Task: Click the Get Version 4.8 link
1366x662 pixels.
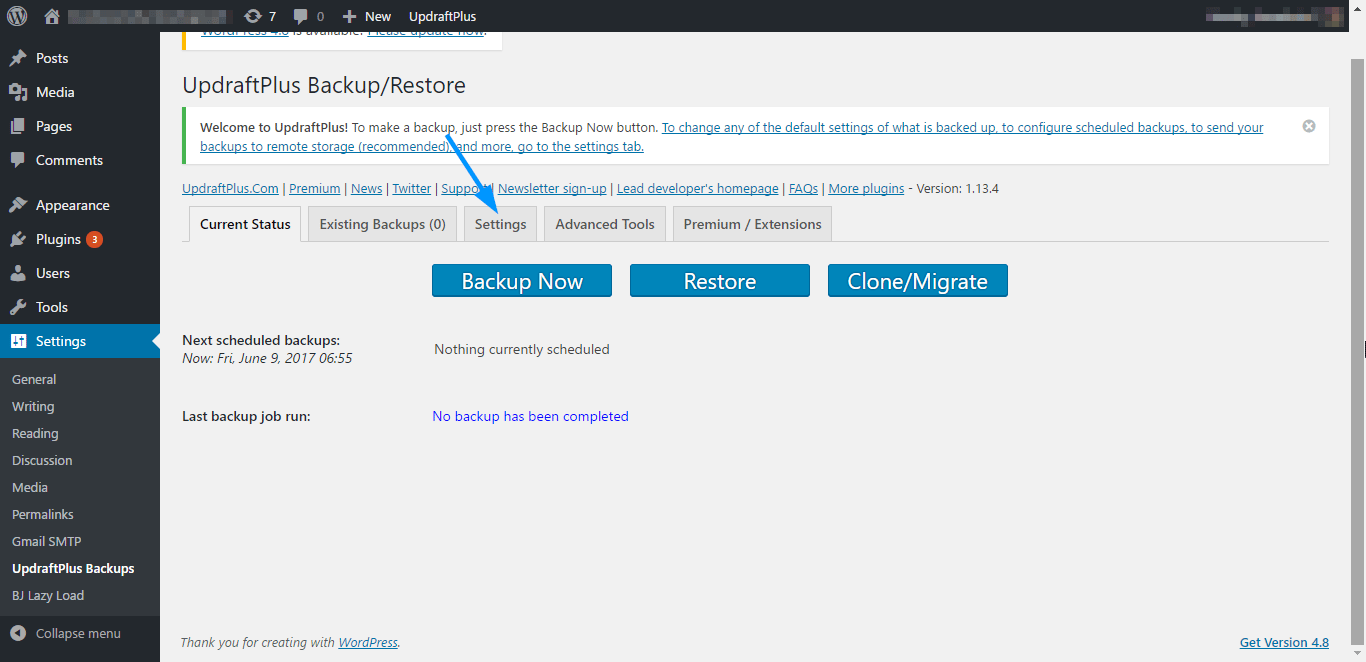Action: tap(1284, 642)
